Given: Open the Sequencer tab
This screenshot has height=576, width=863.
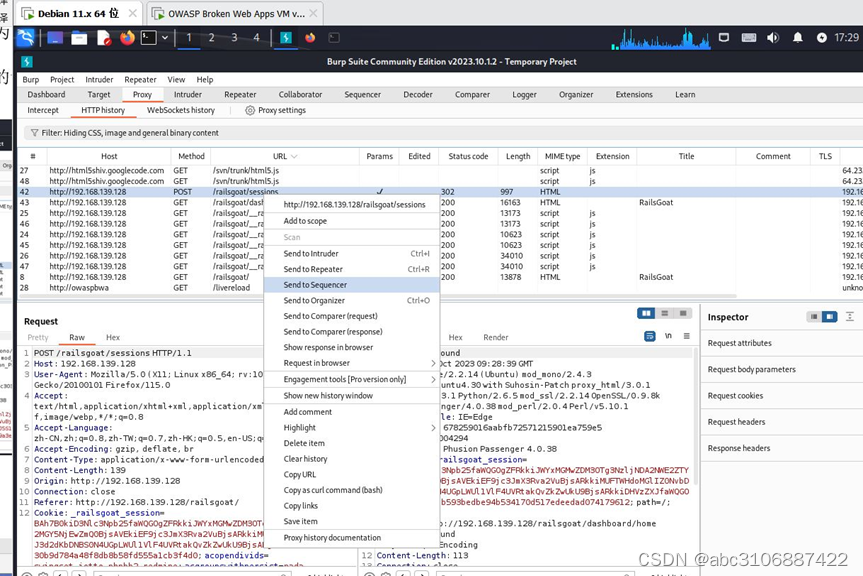Looking at the screenshot, I should point(362,95).
